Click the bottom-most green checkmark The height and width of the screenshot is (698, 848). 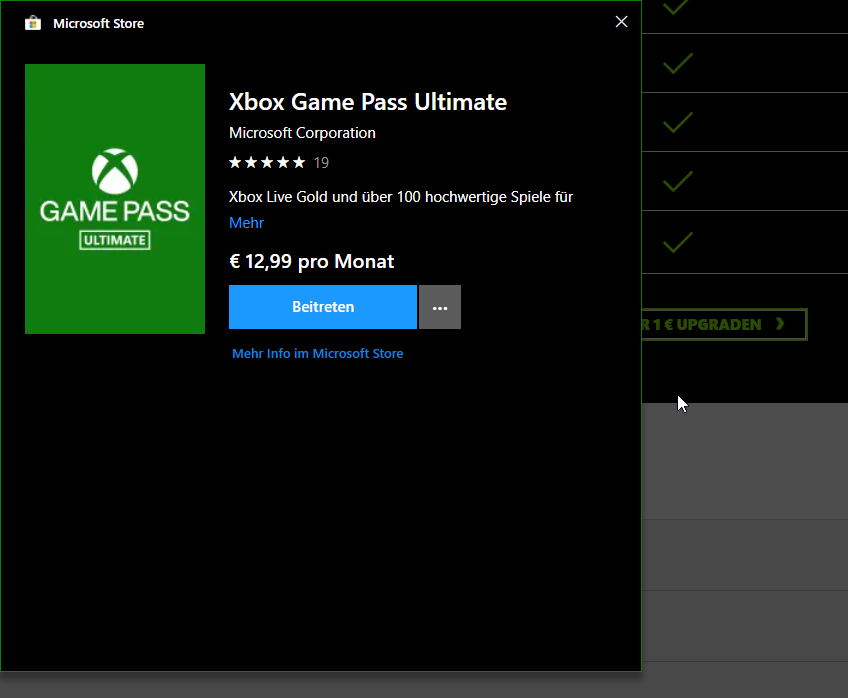tap(678, 241)
